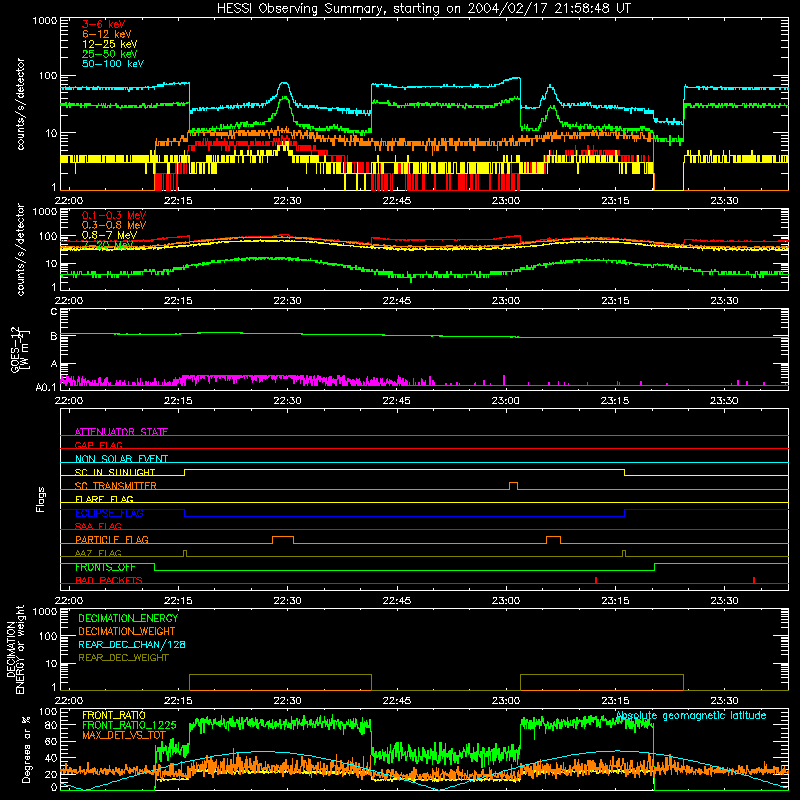Click the 0.3-0.8 MeV legend label

(x=114, y=225)
